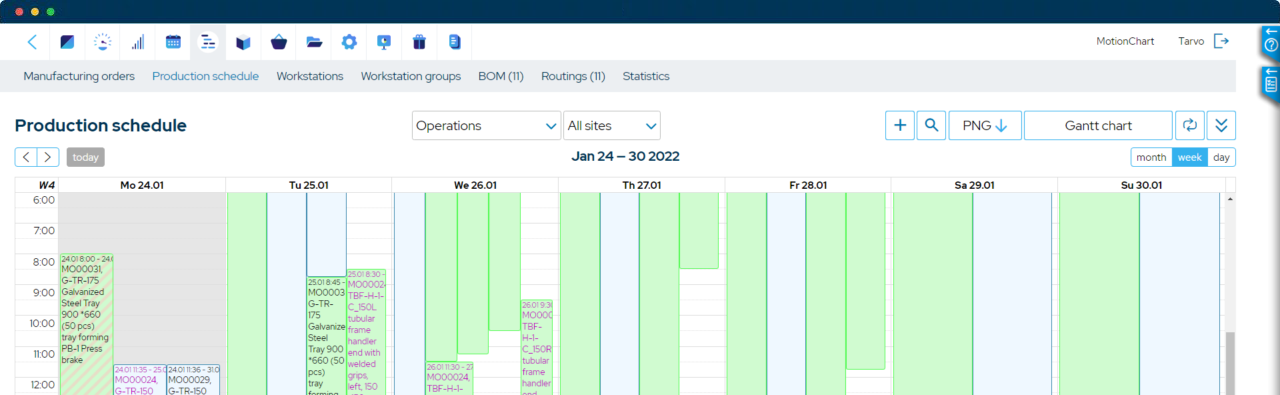
Task: Open the calendar module icon
Action: [173, 42]
